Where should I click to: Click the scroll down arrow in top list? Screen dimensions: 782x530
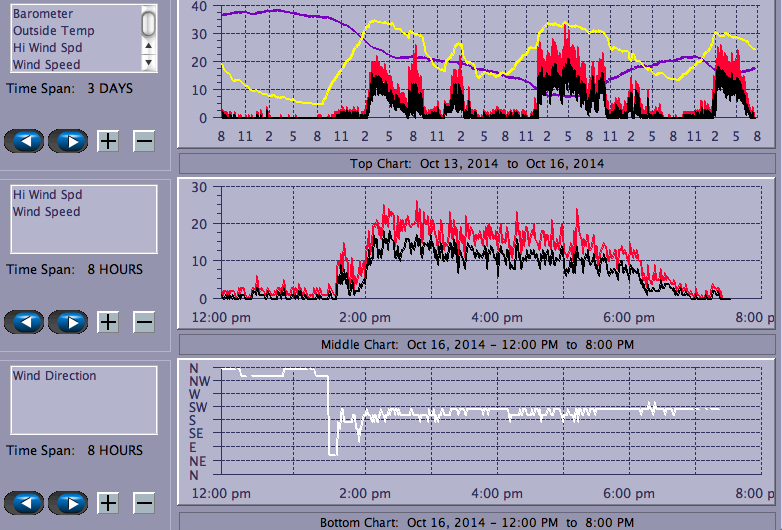148,62
